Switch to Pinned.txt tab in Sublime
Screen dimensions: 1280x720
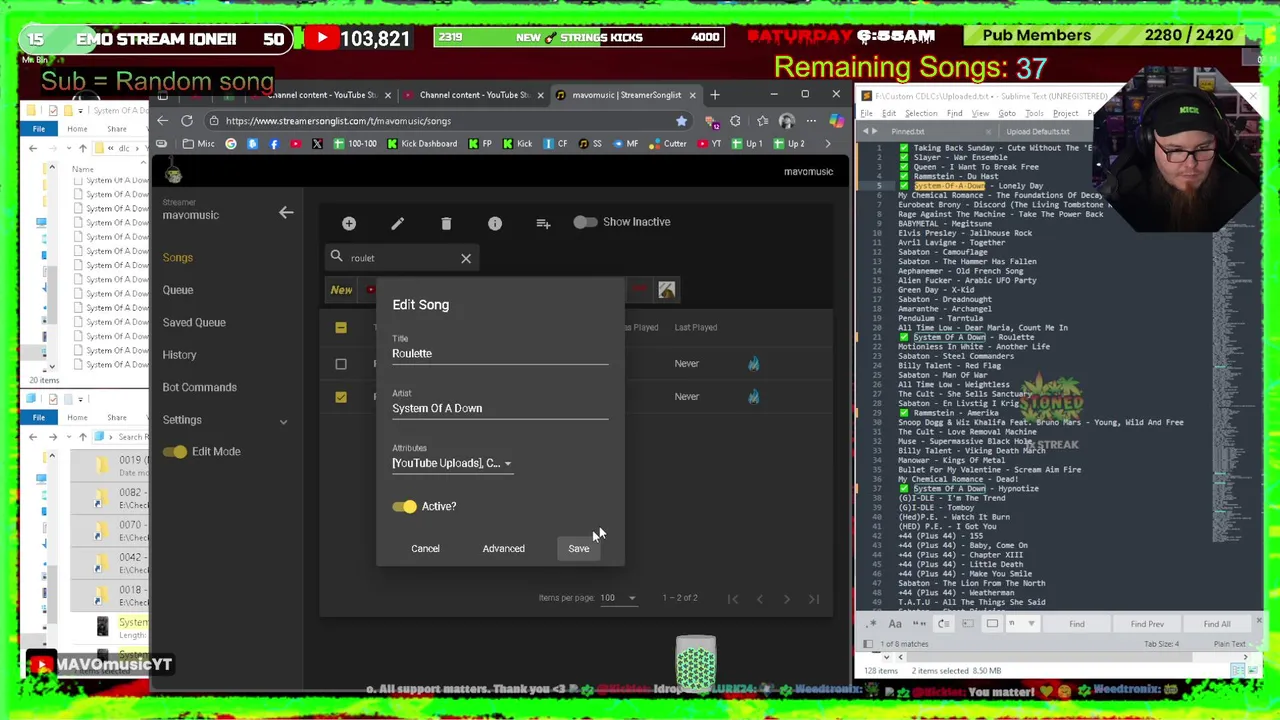(908, 132)
